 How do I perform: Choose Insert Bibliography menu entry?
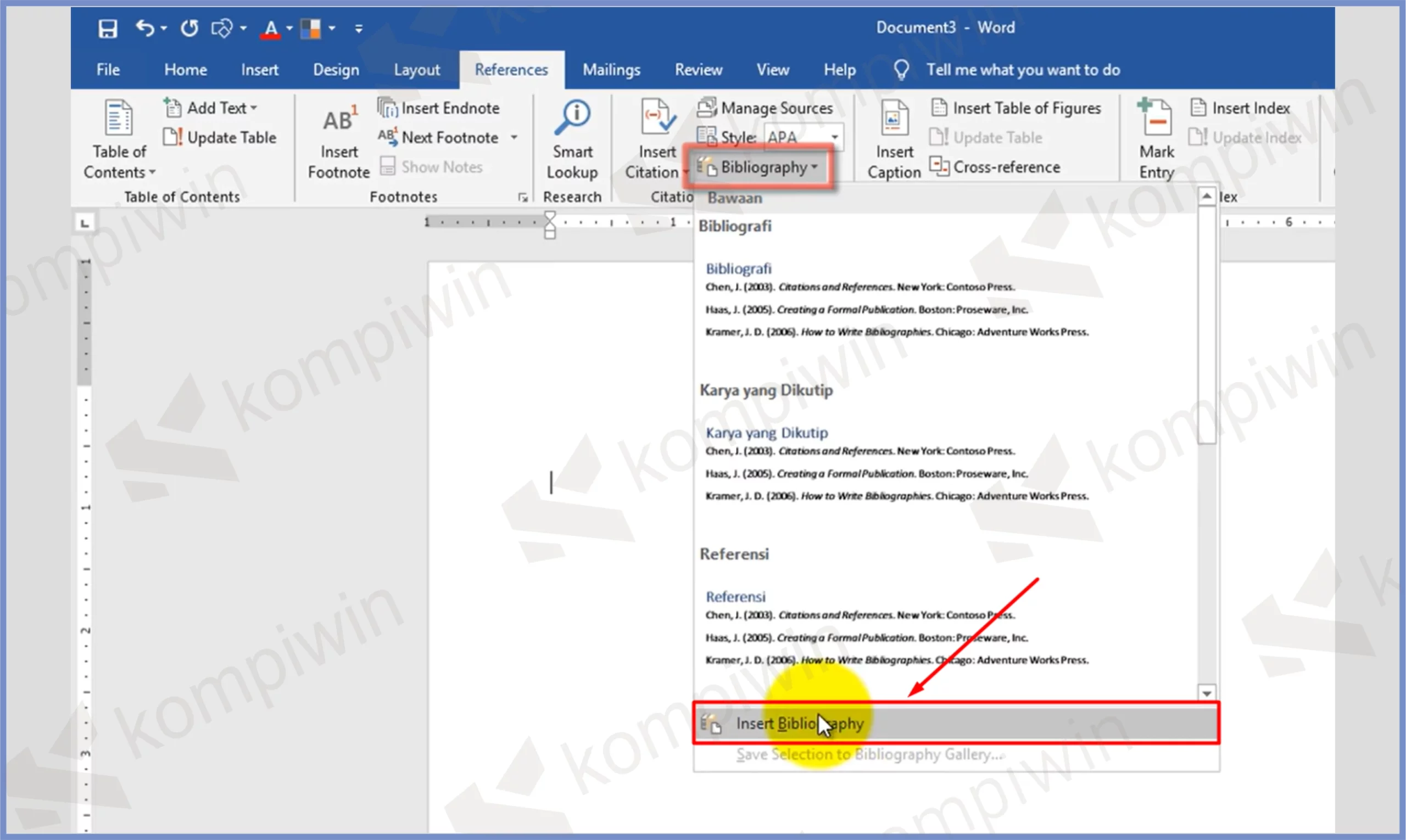pos(799,724)
